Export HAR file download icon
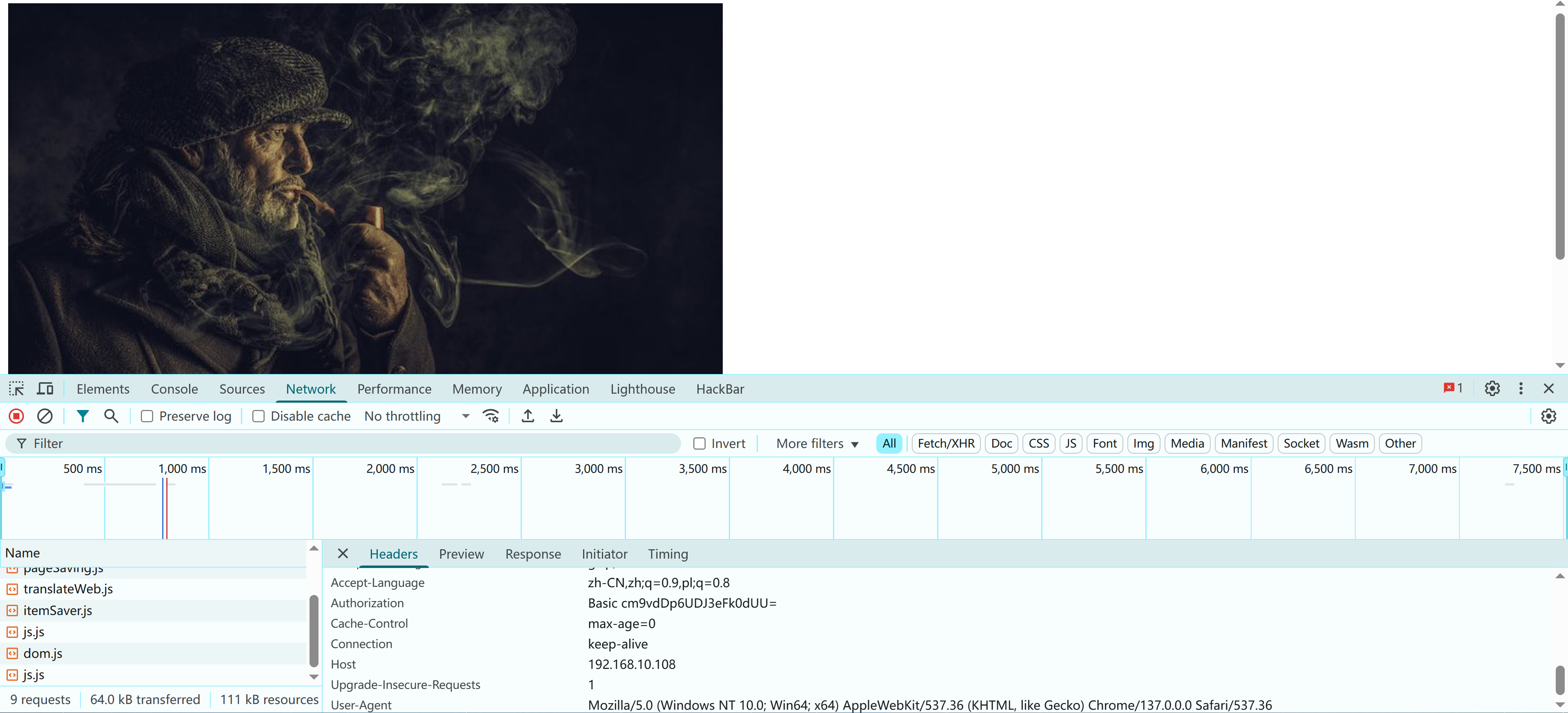This screenshot has width=1568, height=713. [556, 416]
